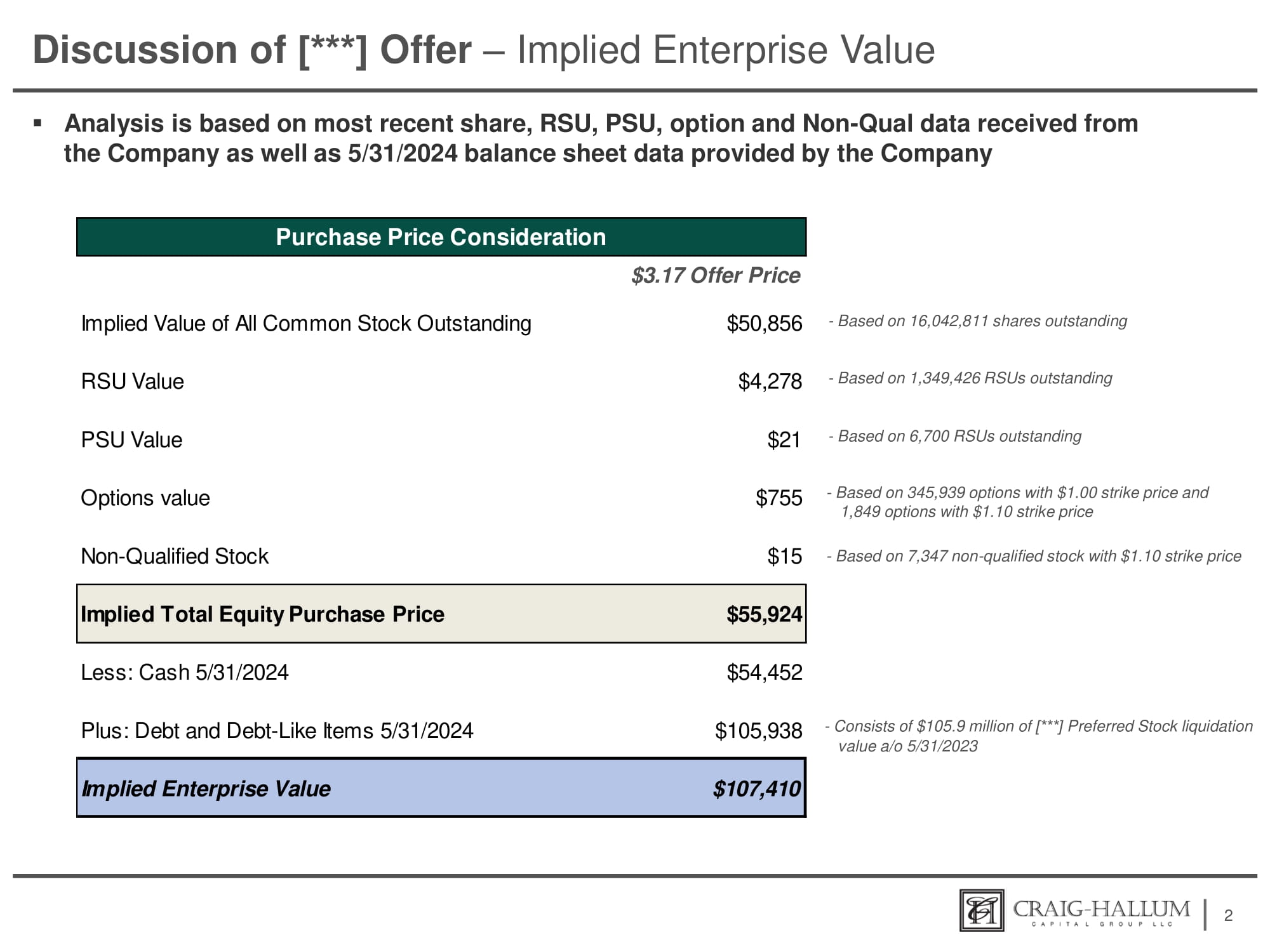This screenshot has width=1270, height=952.
Task: Select the Plus: Debt and Debt-Like Items label
Action: click(x=277, y=731)
